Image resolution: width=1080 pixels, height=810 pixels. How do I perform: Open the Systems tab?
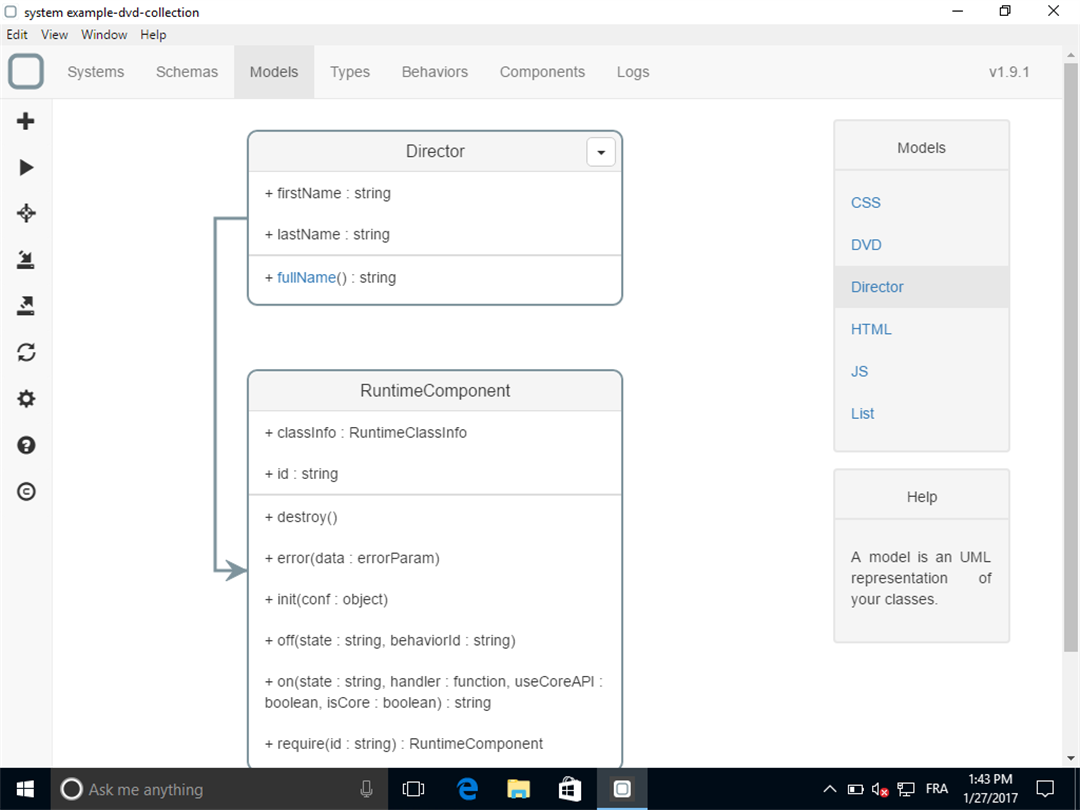coord(96,72)
